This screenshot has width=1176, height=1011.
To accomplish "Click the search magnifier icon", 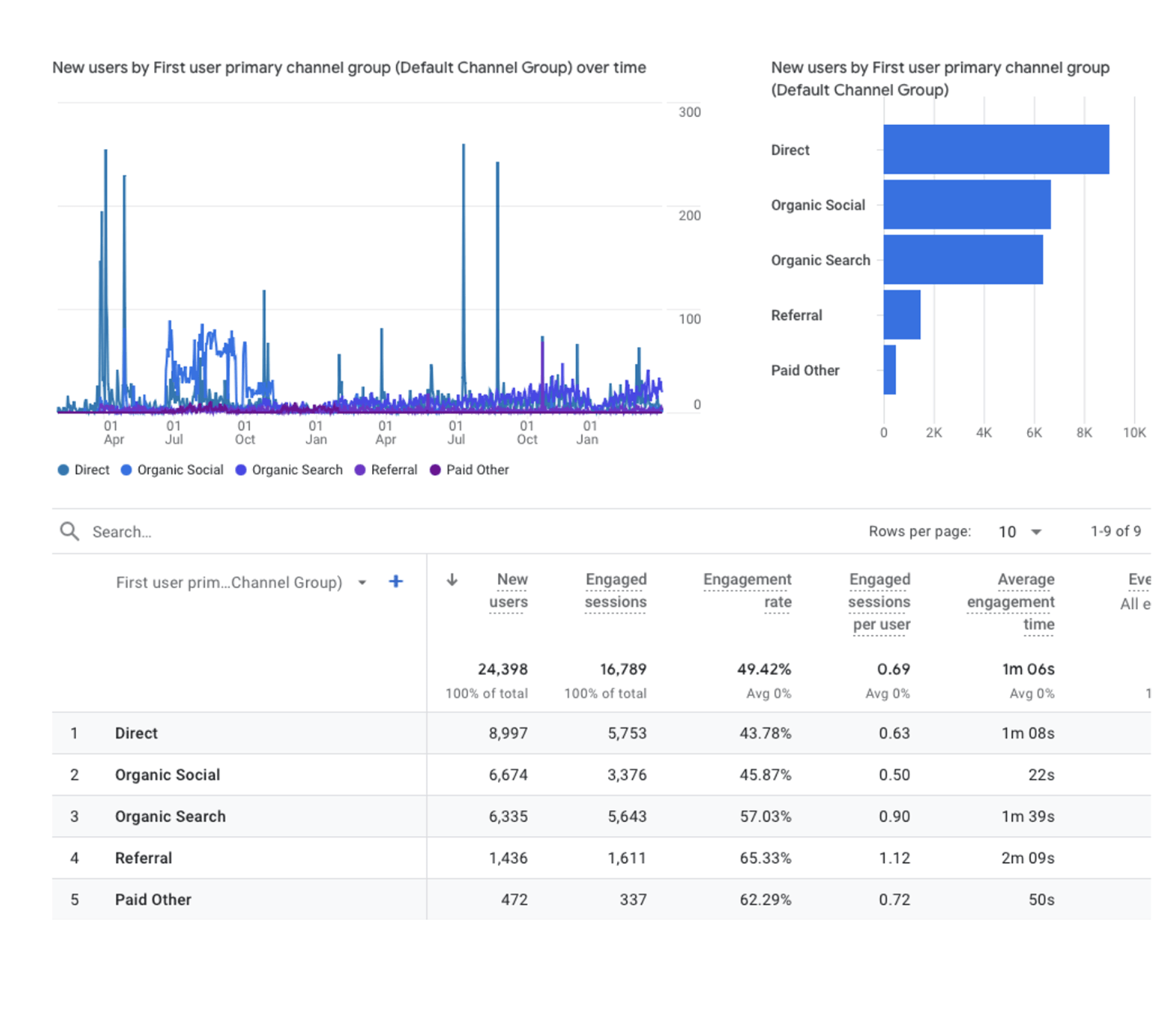I will click(69, 531).
